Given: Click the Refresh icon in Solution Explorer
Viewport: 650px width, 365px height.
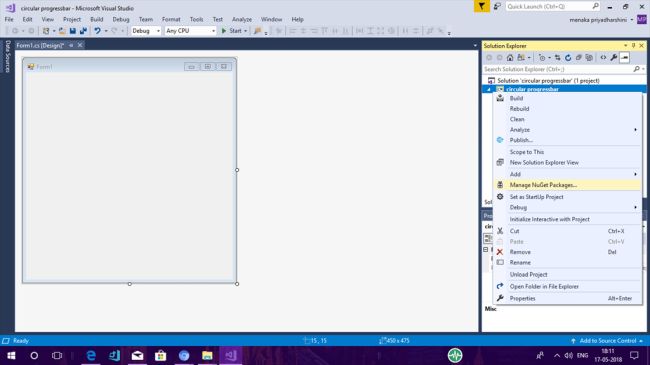Looking at the screenshot, I should click(568, 58).
